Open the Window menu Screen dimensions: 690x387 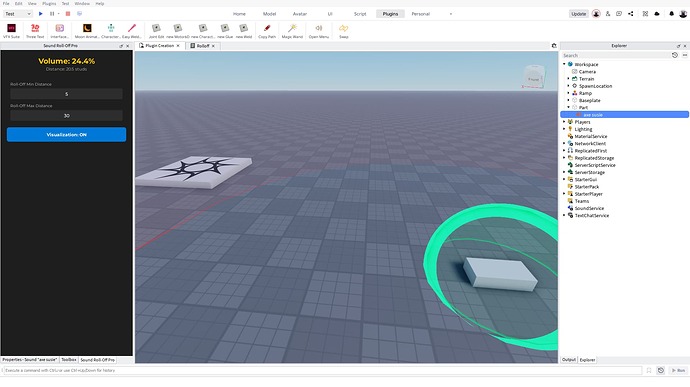(82, 4)
